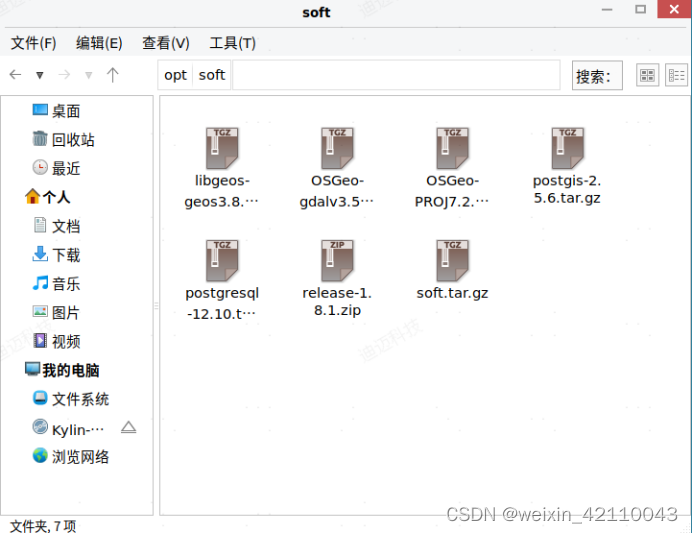This screenshot has width=693, height=533.
Task: Minimize the soft window
Action: coord(607,9)
